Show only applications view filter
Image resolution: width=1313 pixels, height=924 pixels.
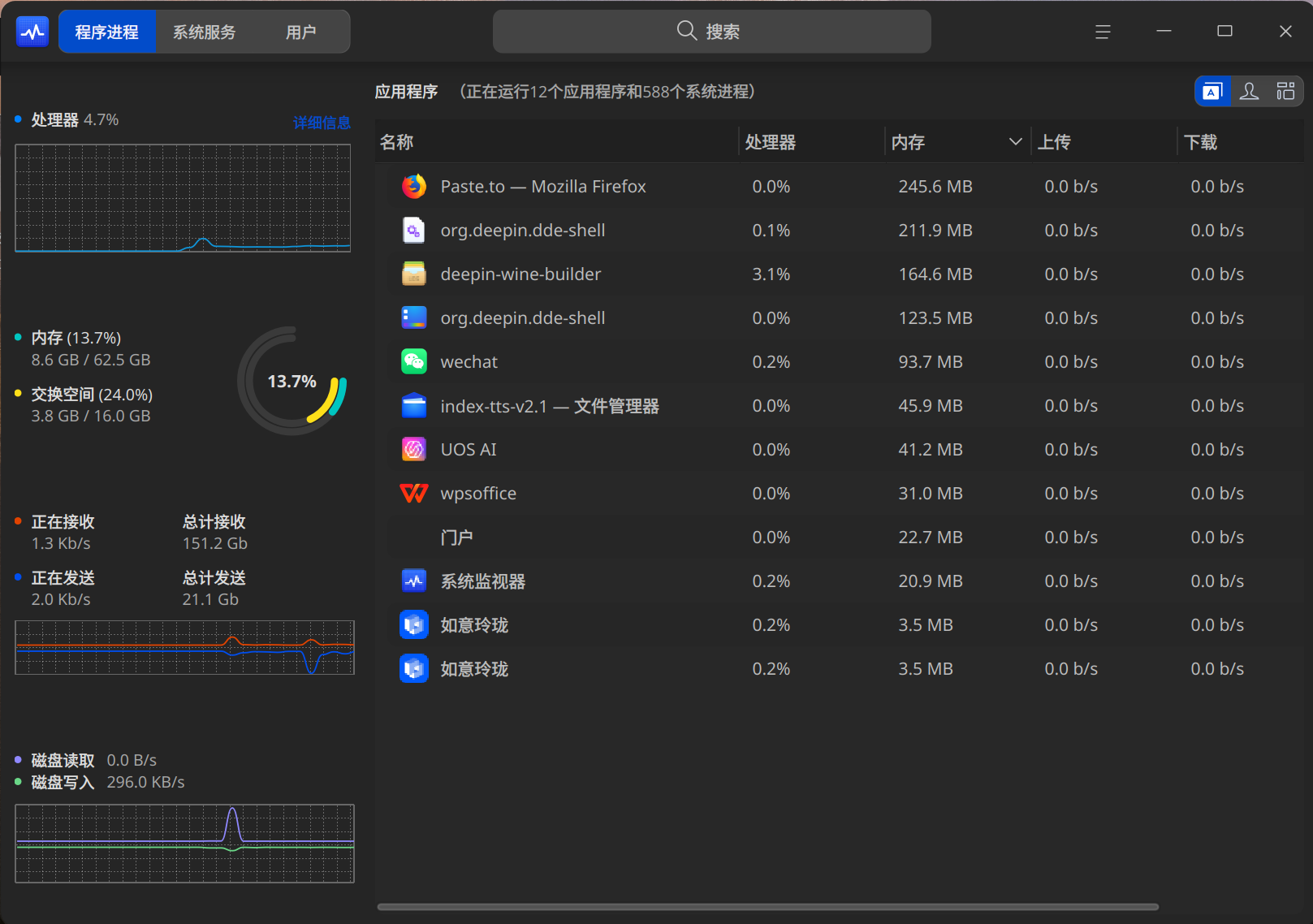(x=1212, y=91)
